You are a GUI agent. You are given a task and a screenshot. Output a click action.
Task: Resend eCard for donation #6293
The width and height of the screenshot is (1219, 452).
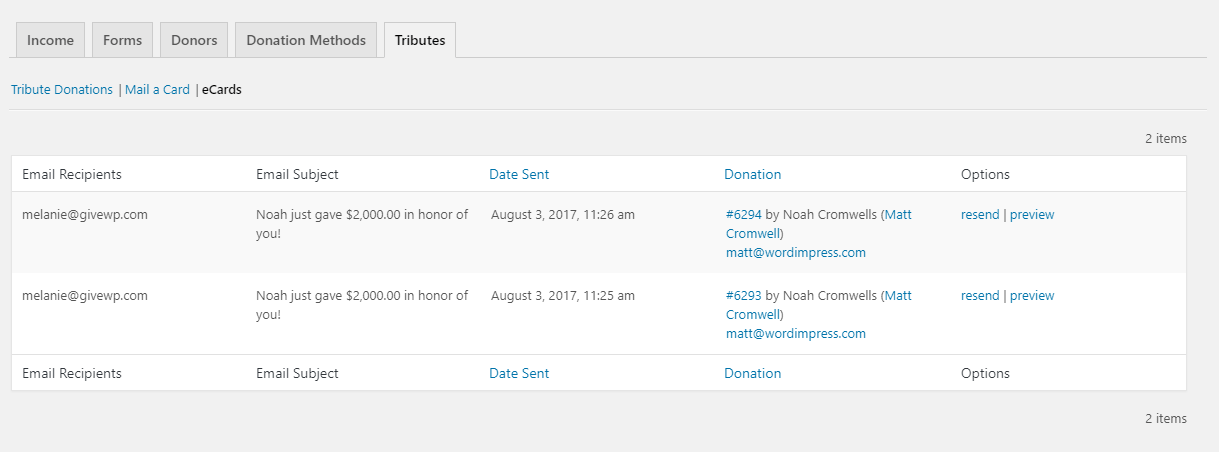tap(980, 296)
